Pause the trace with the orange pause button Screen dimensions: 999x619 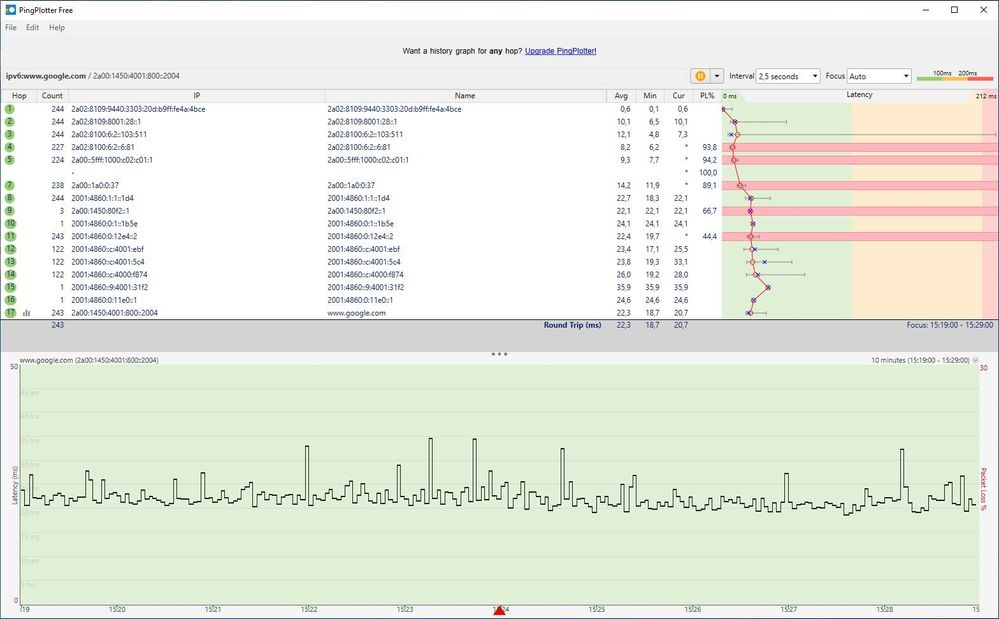700,76
